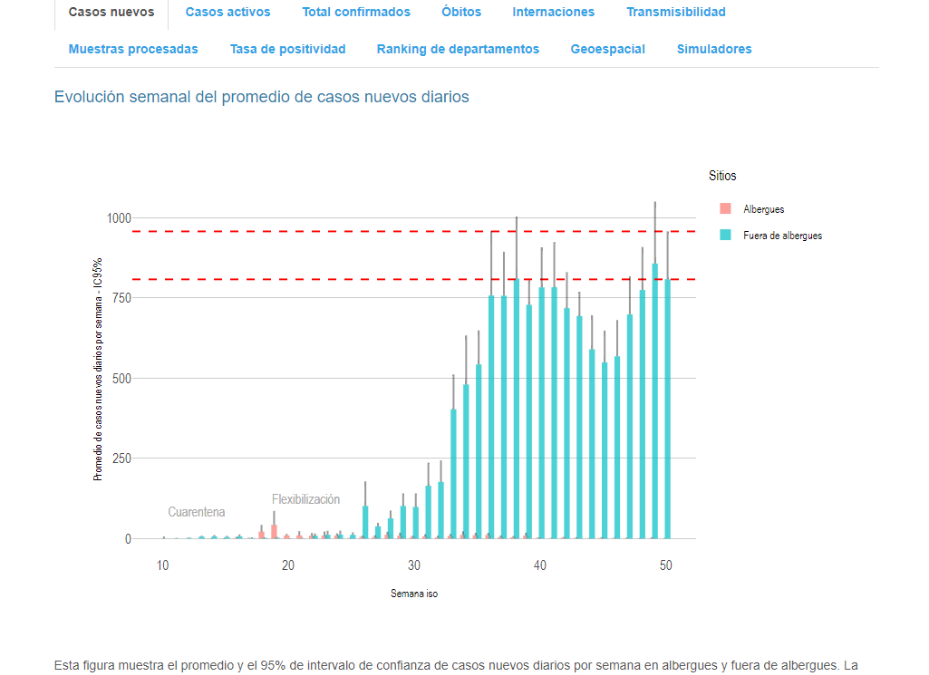The height and width of the screenshot is (675, 929).
Task: Select the Óbitos tab
Action: click(460, 12)
